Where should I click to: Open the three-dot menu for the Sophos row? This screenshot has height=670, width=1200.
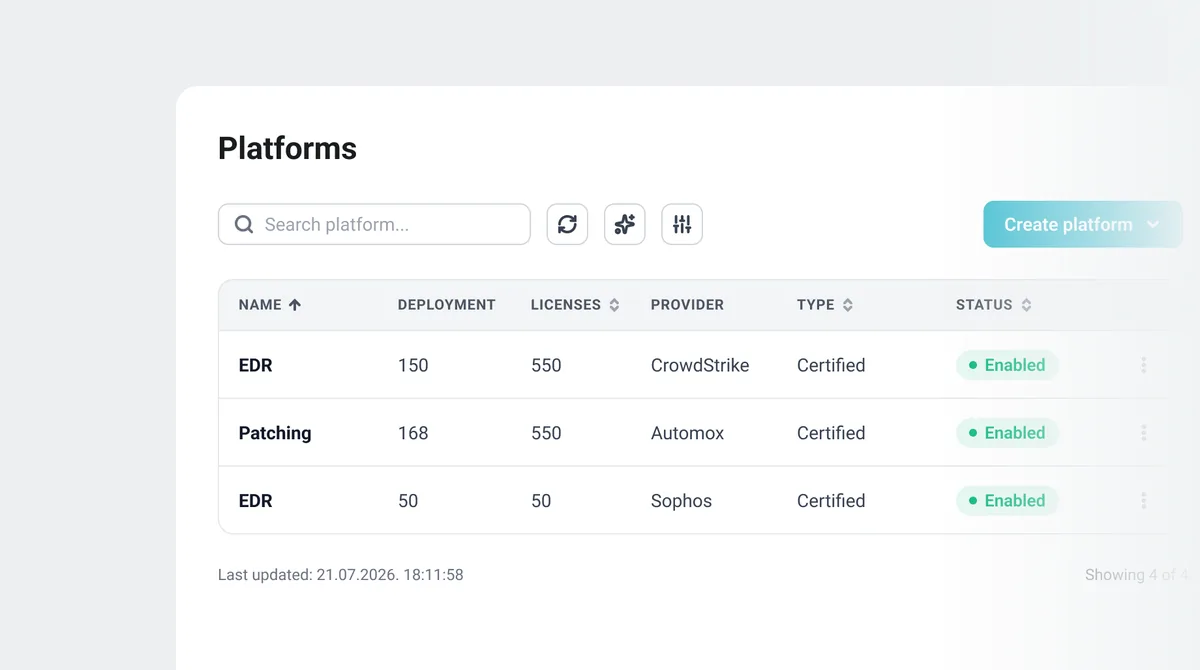point(1143,501)
